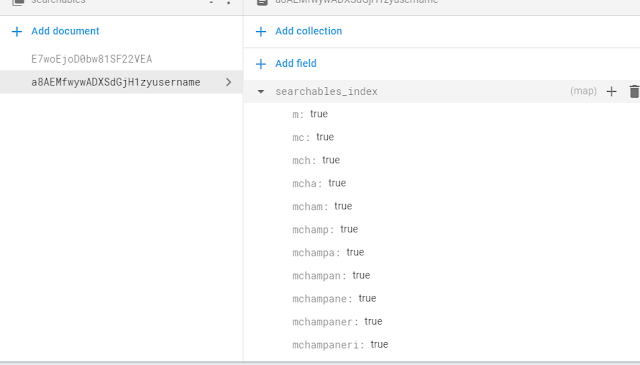Add a nested field to searchables_index map

click(611, 91)
